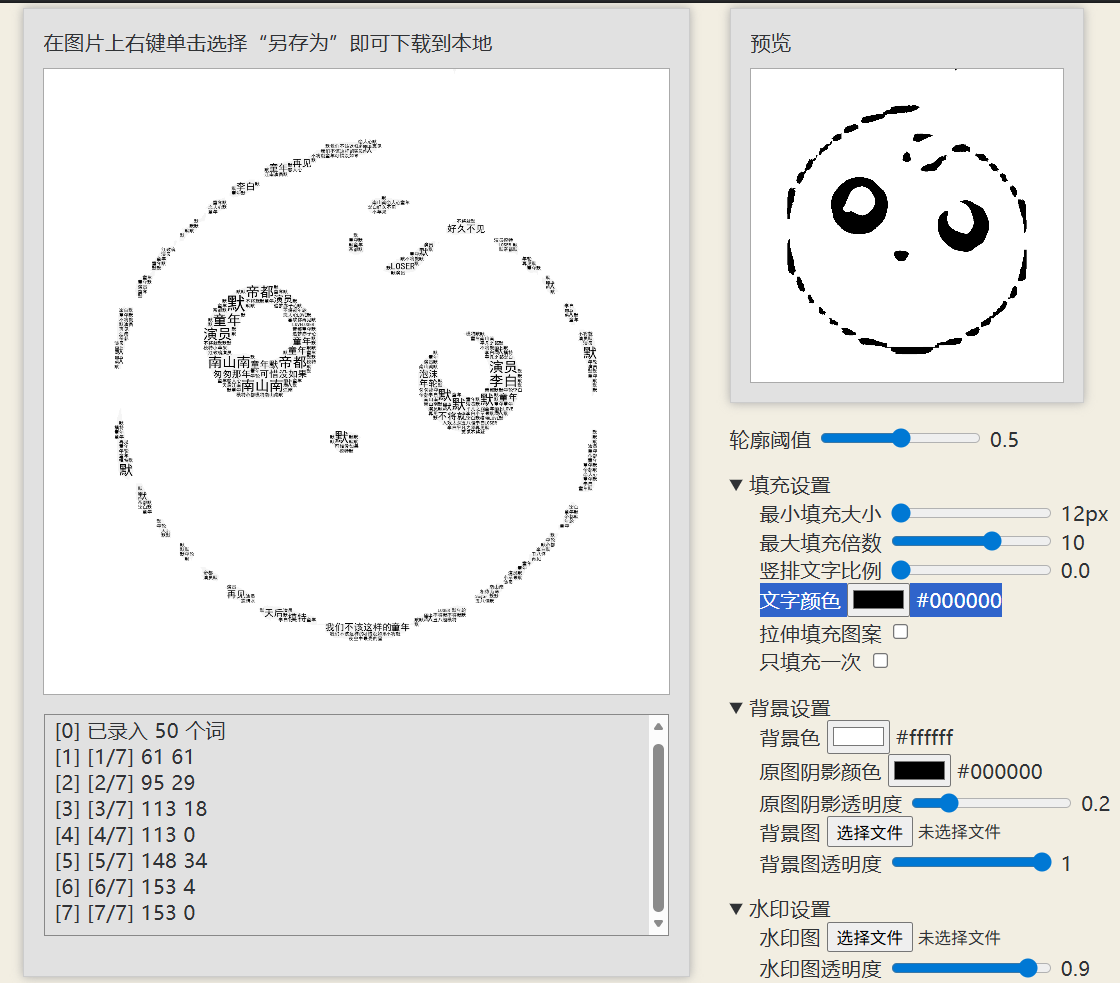The width and height of the screenshot is (1120, 983).
Task: Click 选择文件 button for 背景图
Action: [x=869, y=832]
